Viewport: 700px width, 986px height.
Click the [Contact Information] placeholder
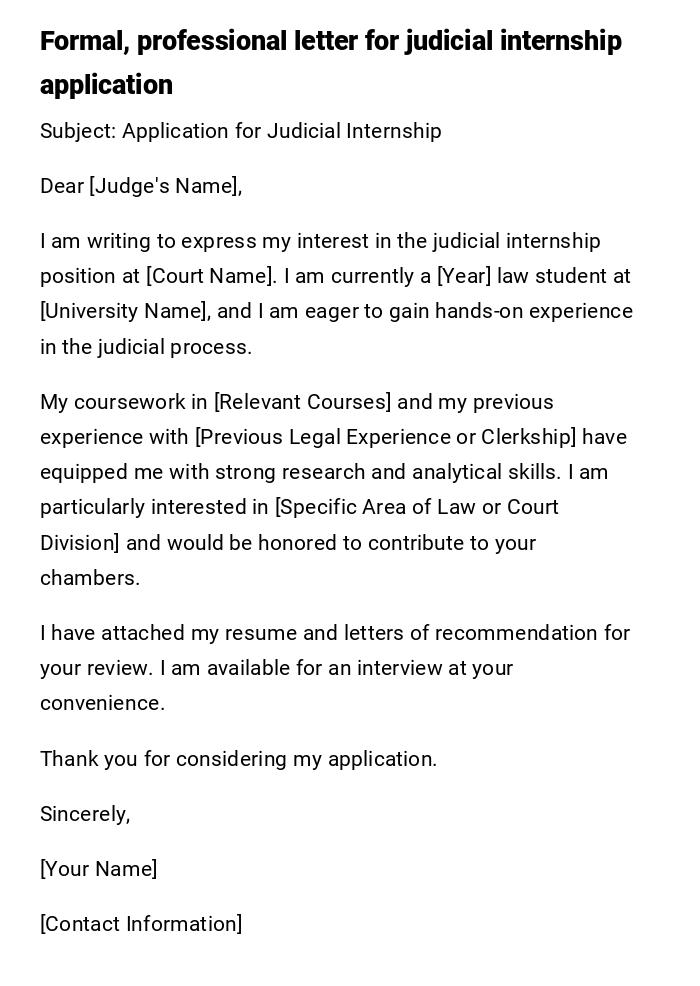point(141,924)
